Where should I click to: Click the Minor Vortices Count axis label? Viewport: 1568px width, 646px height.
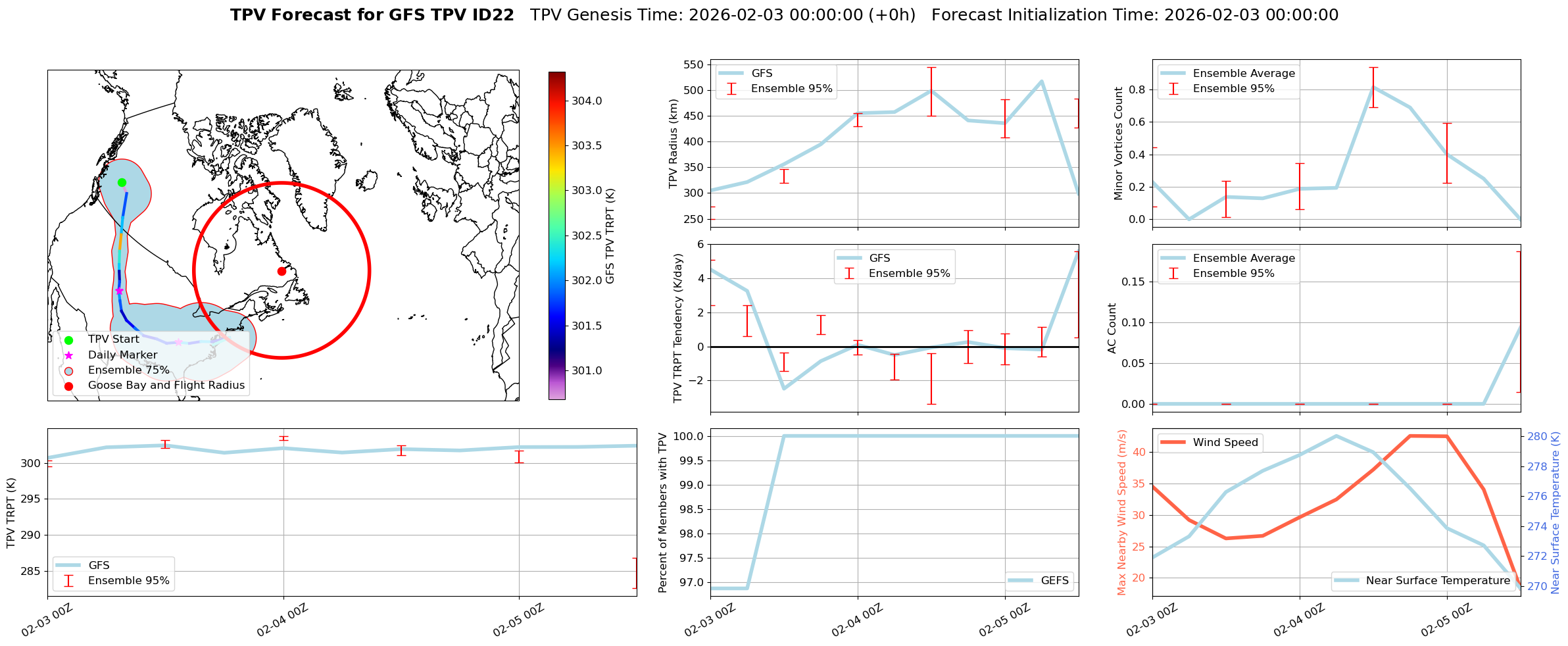pyautogui.click(x=1119, y=143)
